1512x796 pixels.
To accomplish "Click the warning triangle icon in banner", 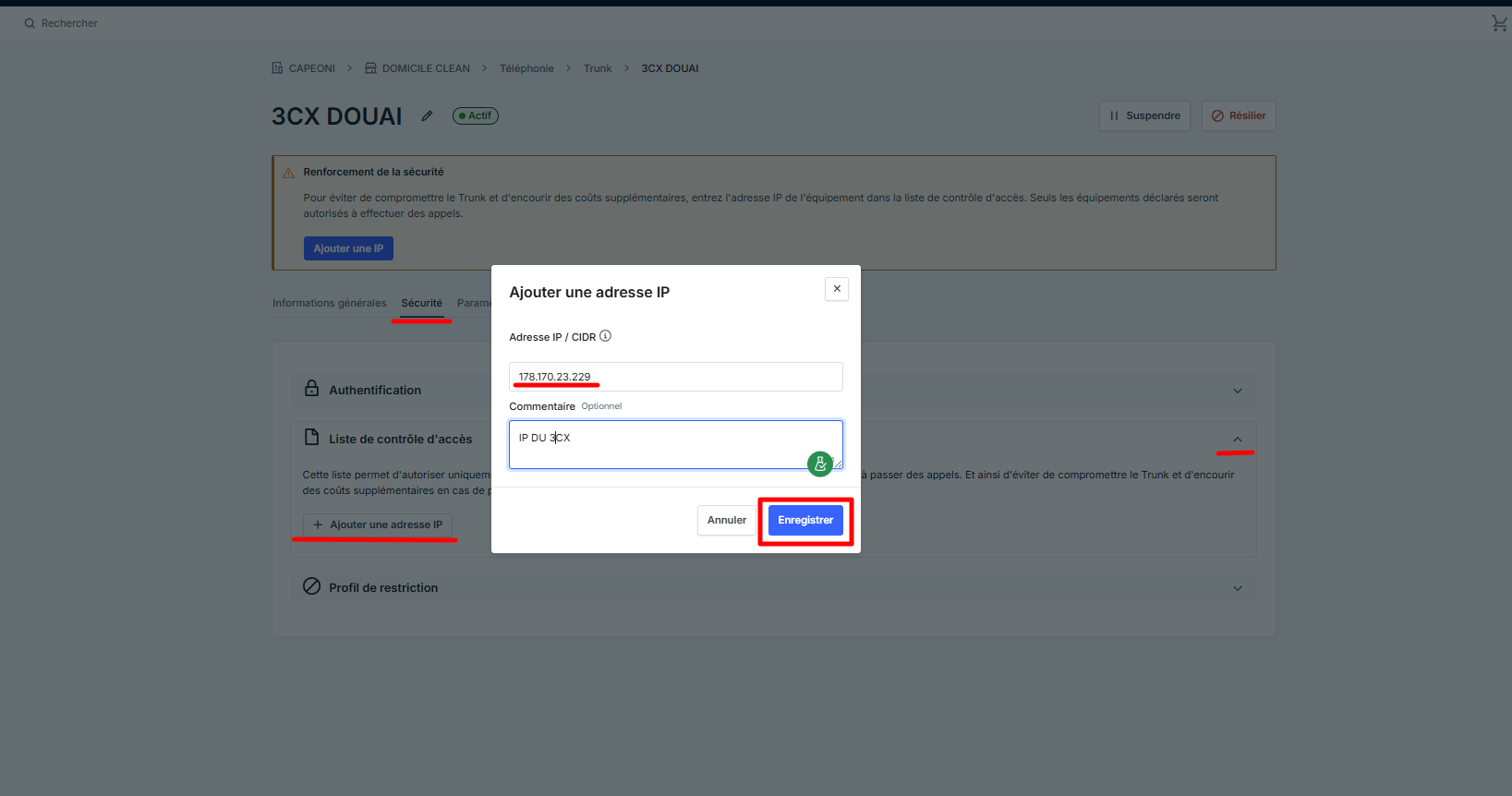I will 288,173.
